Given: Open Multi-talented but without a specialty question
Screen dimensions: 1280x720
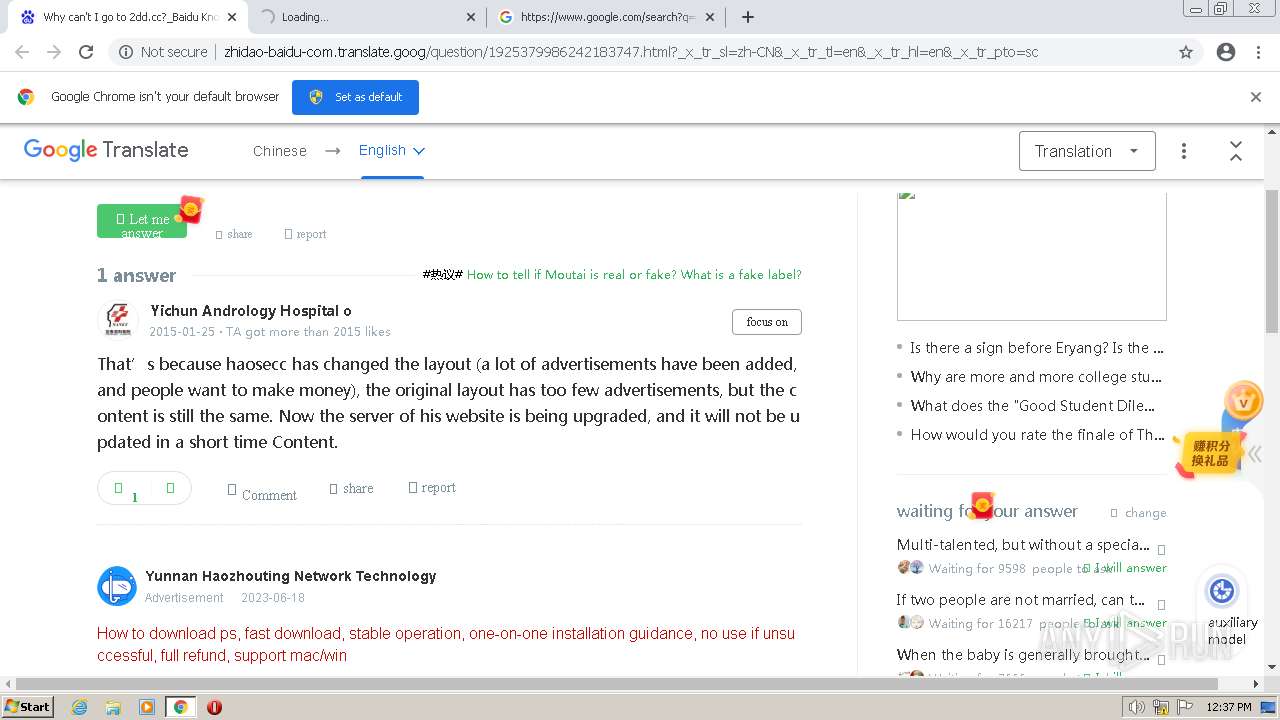Looking at the screenshot, I should tap(1023, 545).
